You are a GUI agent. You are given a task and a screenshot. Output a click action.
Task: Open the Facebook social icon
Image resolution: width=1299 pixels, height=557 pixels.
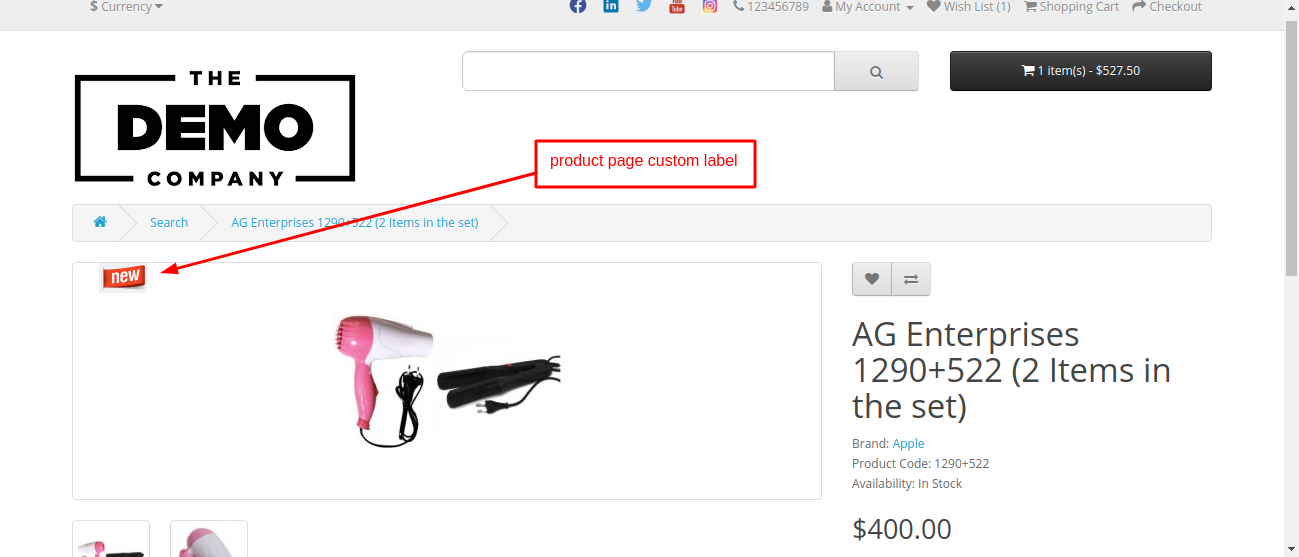pos(578,6)
